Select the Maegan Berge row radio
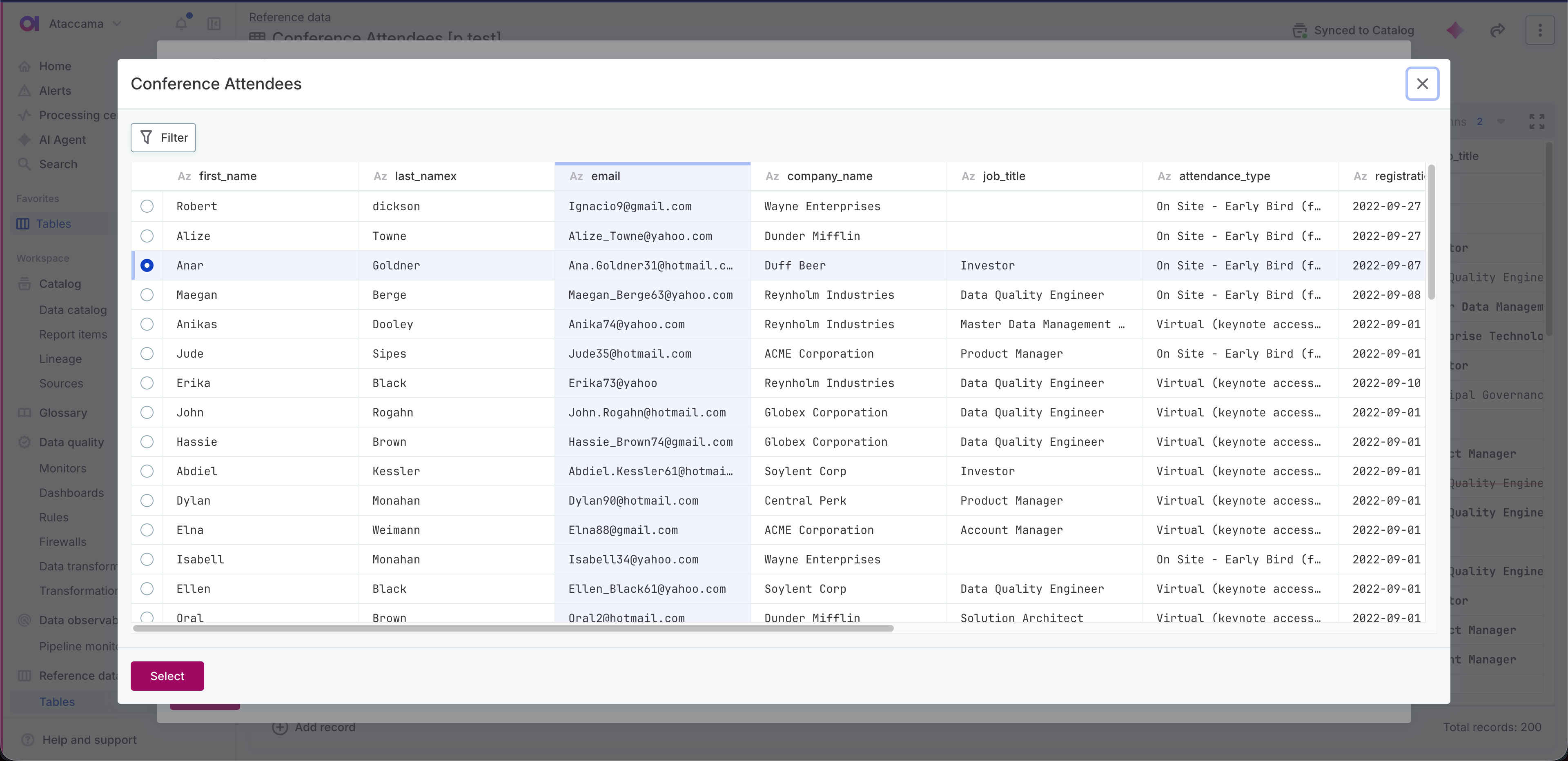The width and height of the screenshot is (1568, 761). [147, 295]
